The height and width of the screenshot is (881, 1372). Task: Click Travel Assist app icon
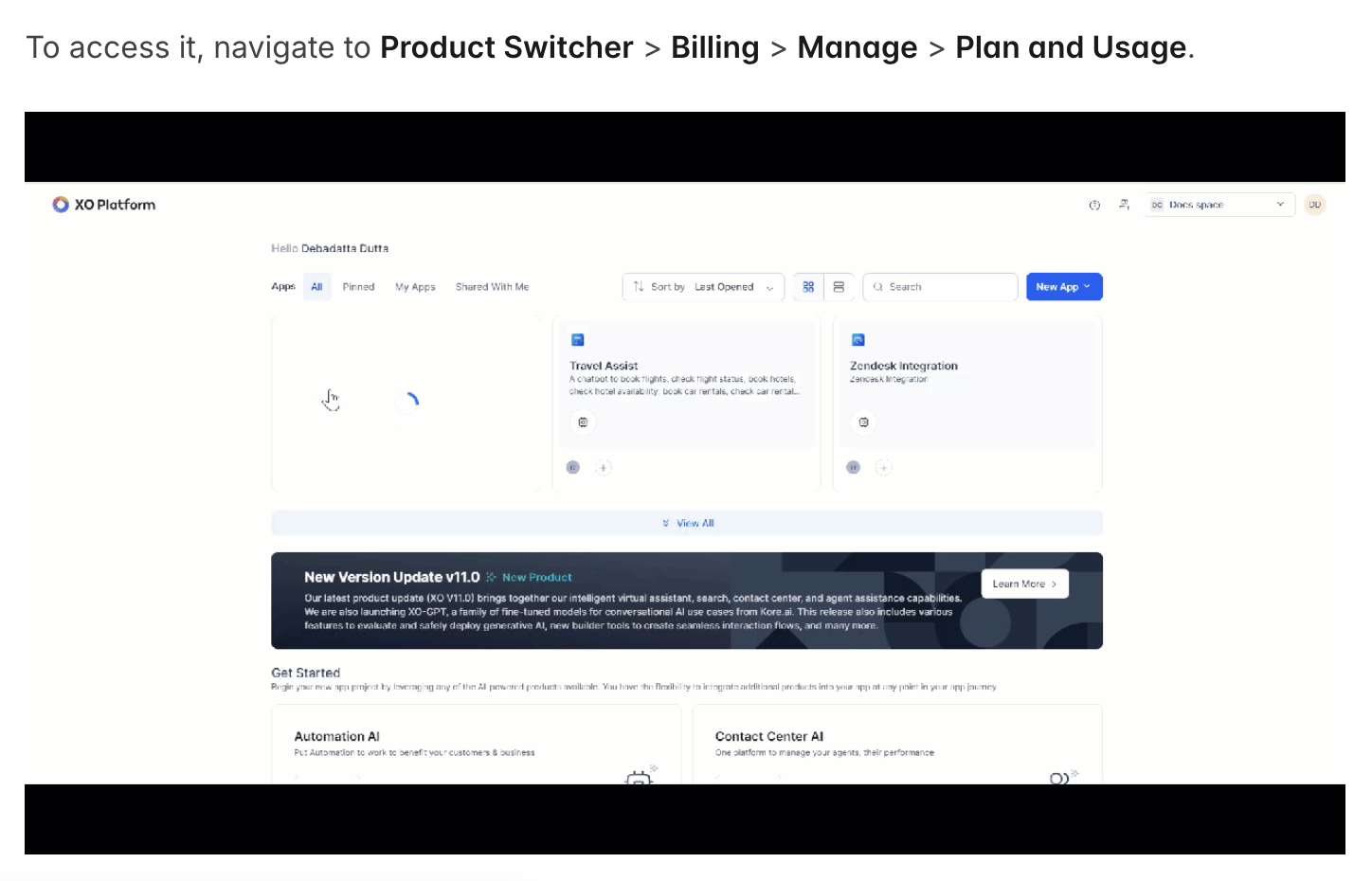[578, 340]
